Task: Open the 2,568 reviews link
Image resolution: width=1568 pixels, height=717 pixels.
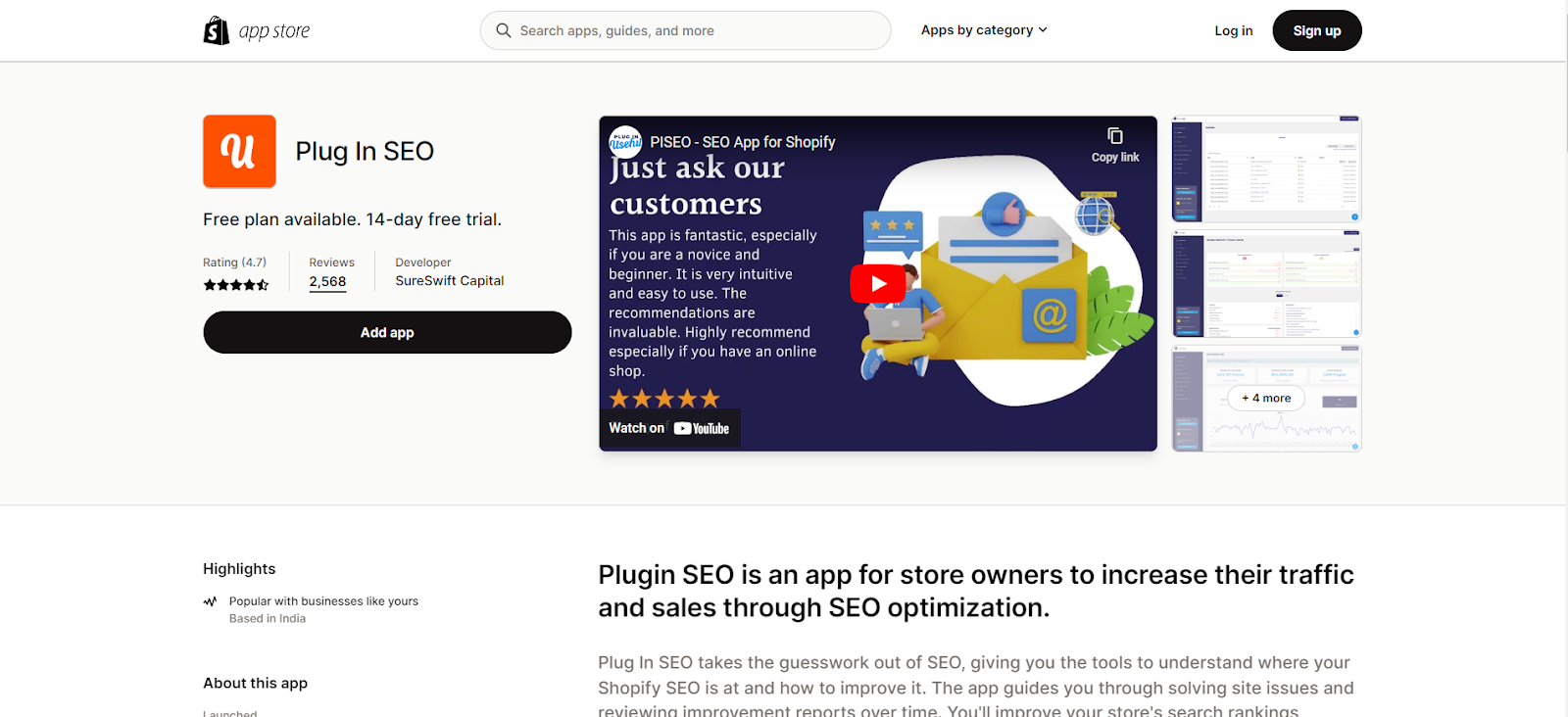Action: click(327, 281)
